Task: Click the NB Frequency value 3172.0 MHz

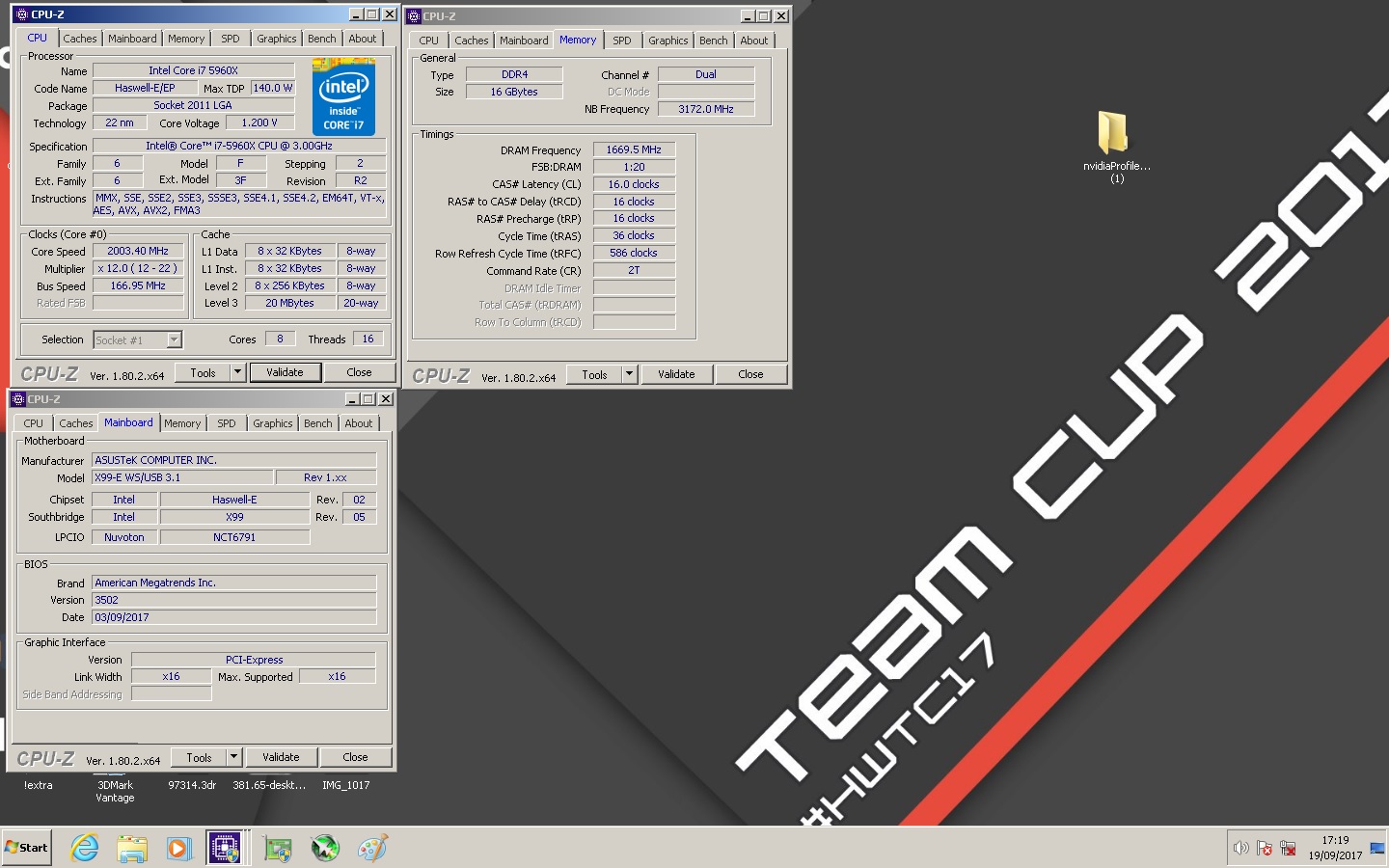Action: point(706,109)
